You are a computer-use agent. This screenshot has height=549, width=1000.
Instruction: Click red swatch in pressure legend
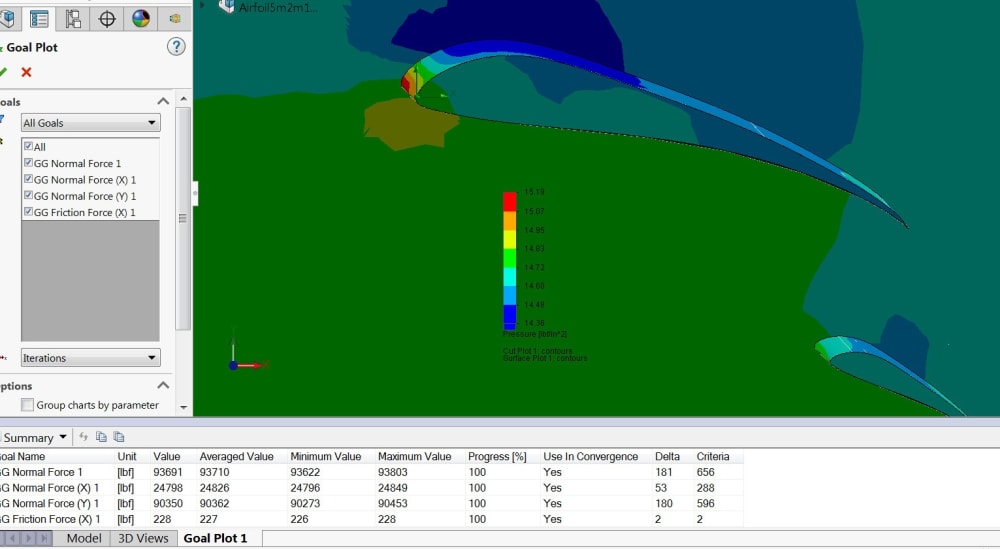tap(510, 201)
